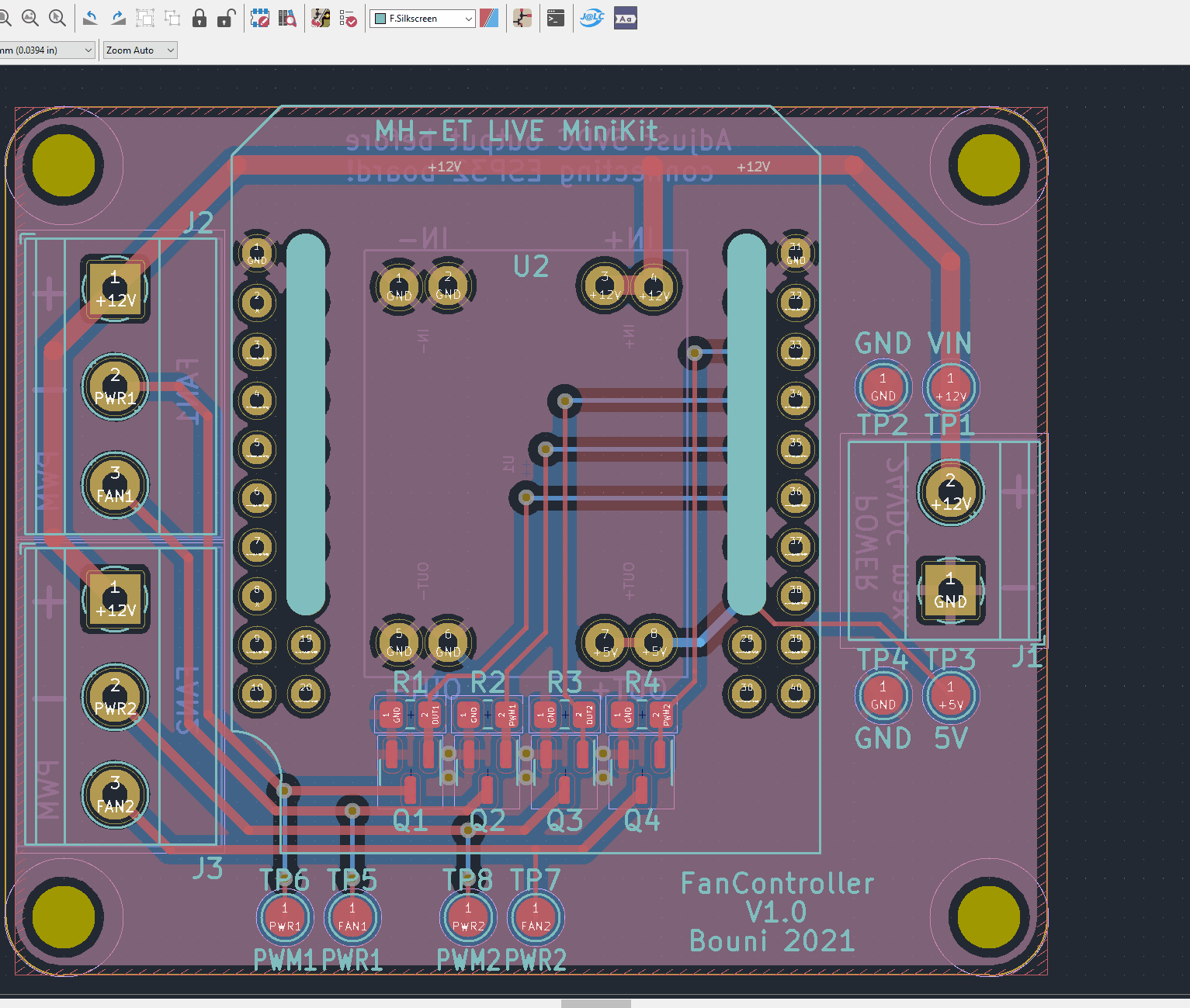Undo the last action

click(x=90, y=17)
